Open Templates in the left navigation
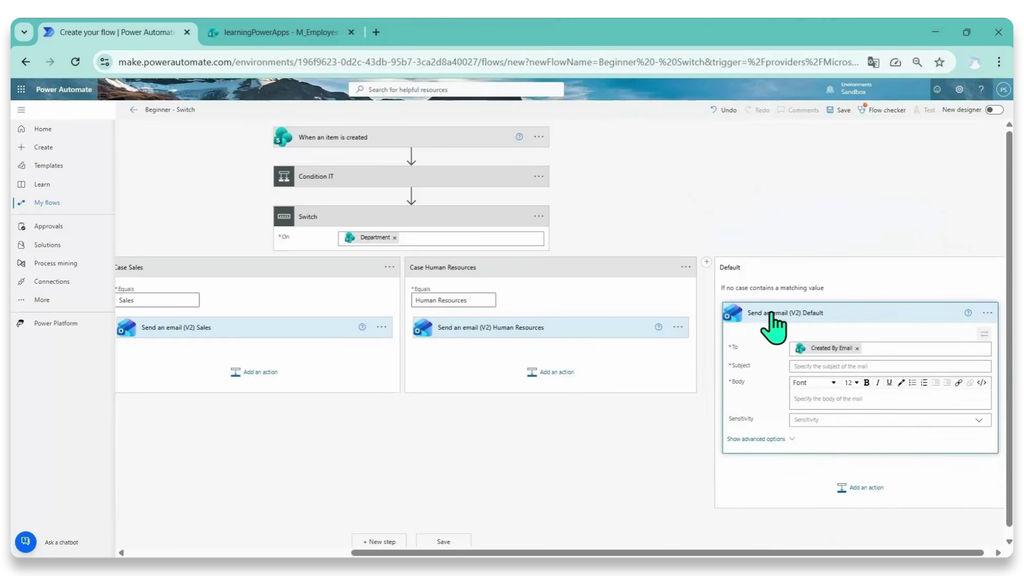The image size is (1024, 576). tap(48, 166)
